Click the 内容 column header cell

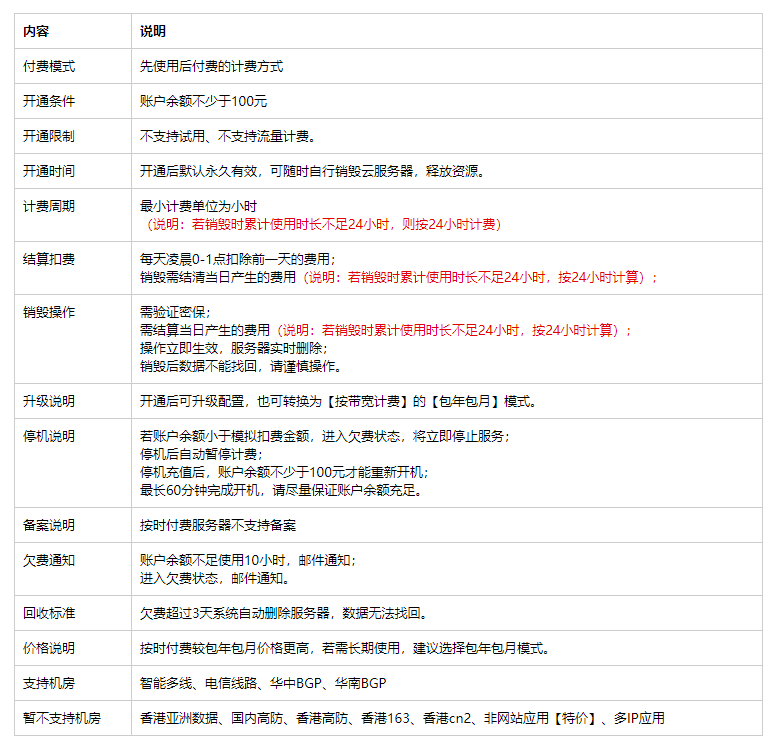tap(36, 31)
